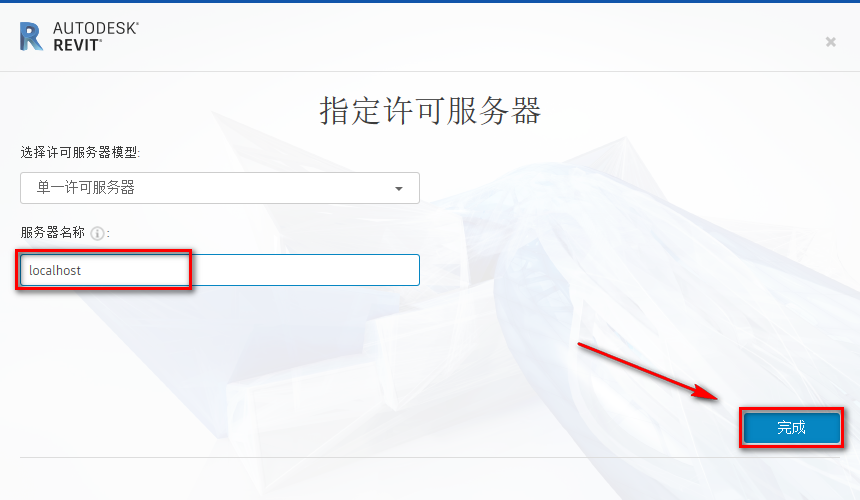Click the localhost text in the server field

(x=55, y=270)
